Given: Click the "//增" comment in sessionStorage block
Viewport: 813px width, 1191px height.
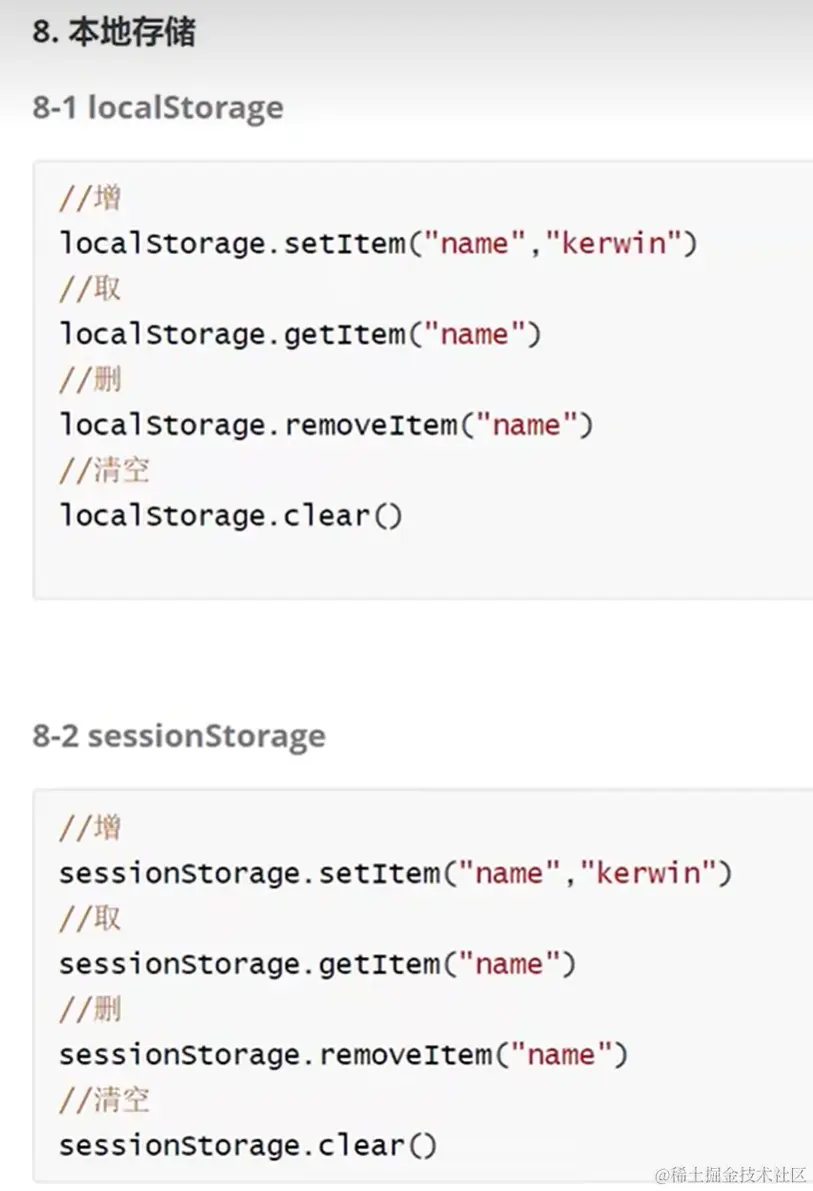Looking at the screenshot, I should tap(90, 828).
